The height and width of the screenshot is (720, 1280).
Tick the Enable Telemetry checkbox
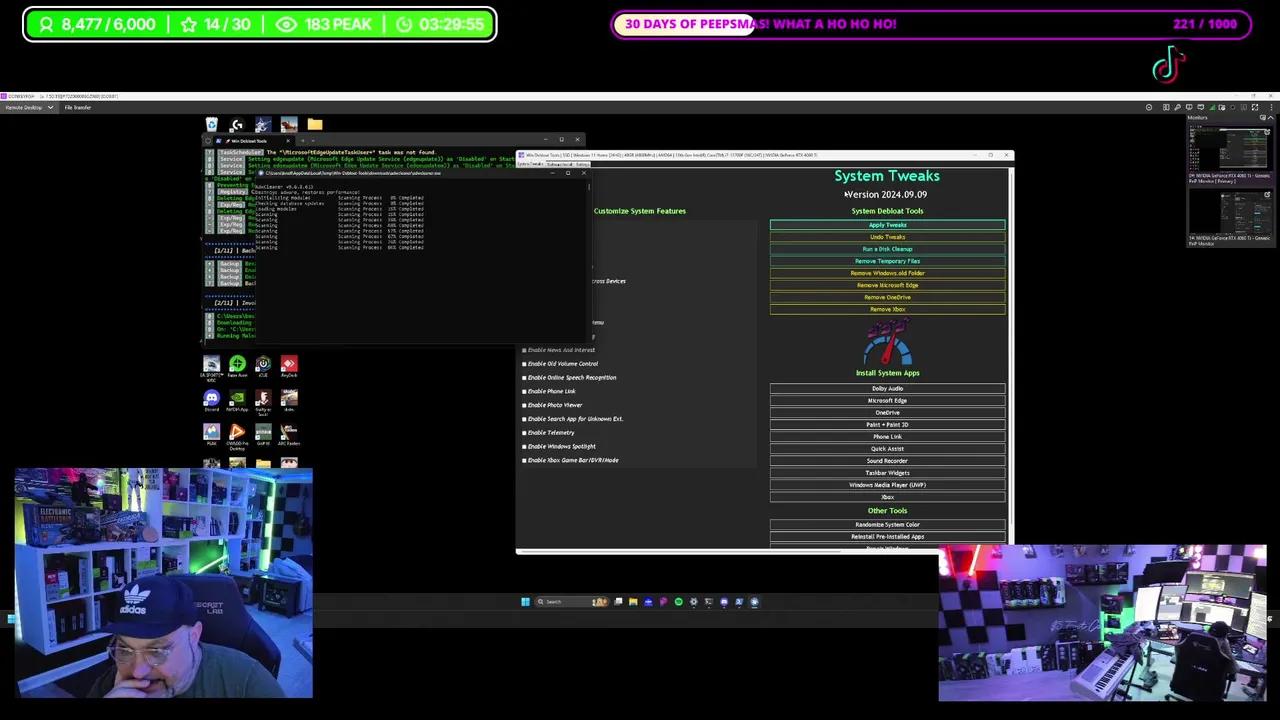tap(524, 433)
